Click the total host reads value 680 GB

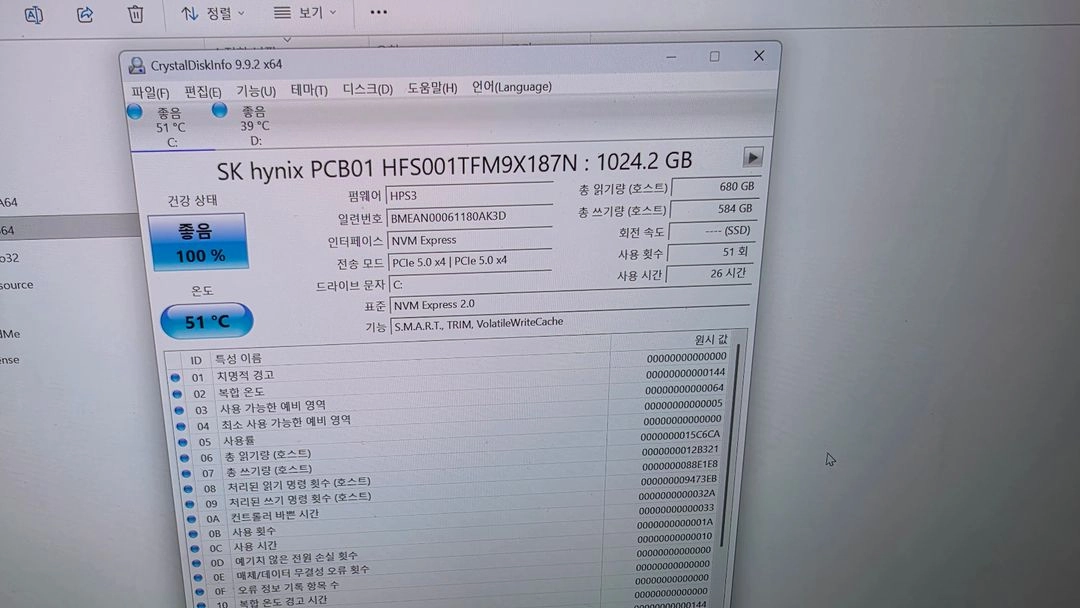click(x=714, y=187)
